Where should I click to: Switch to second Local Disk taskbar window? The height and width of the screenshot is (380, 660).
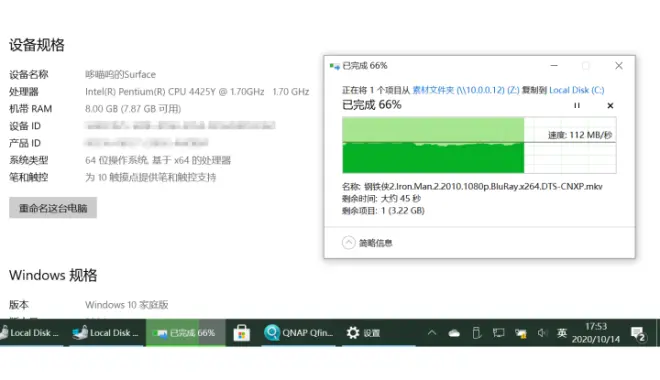point(105,333)
